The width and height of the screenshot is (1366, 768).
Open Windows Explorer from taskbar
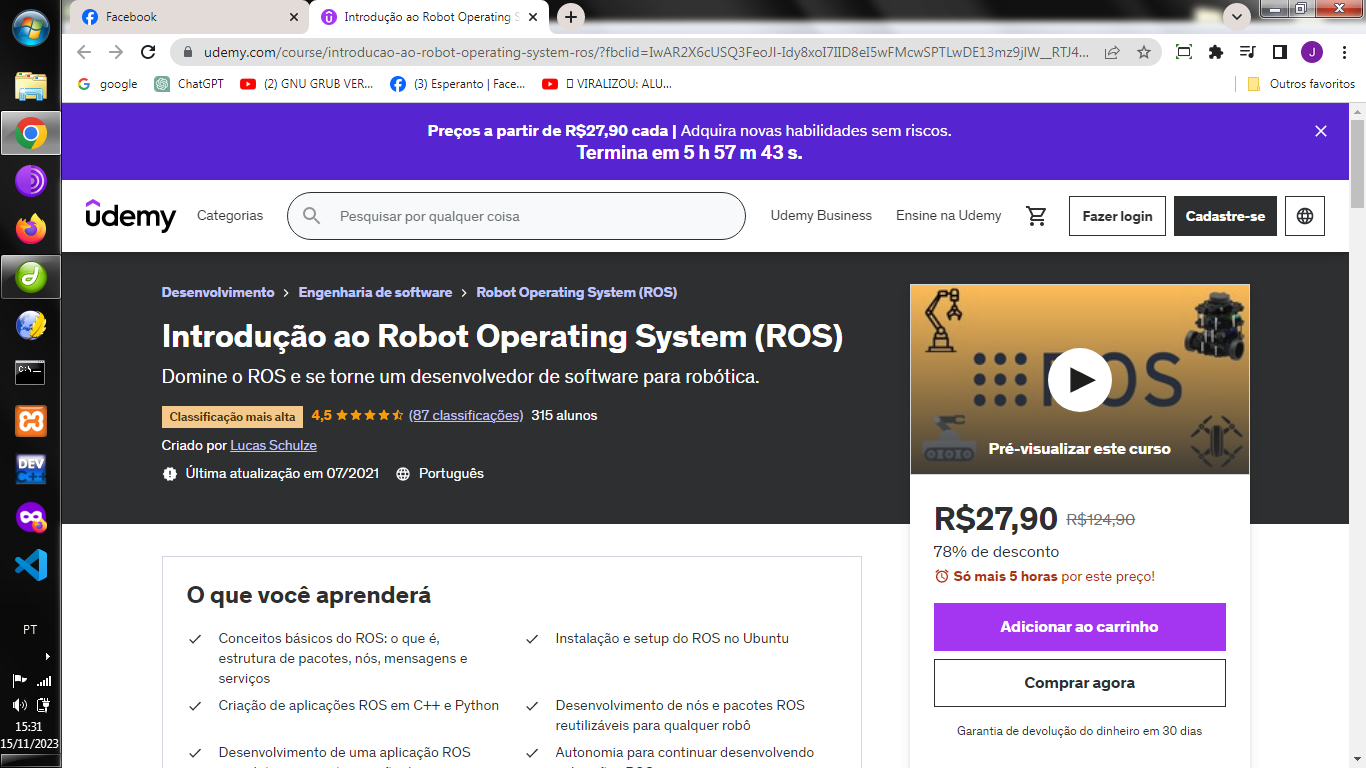[x=31, y=86]
